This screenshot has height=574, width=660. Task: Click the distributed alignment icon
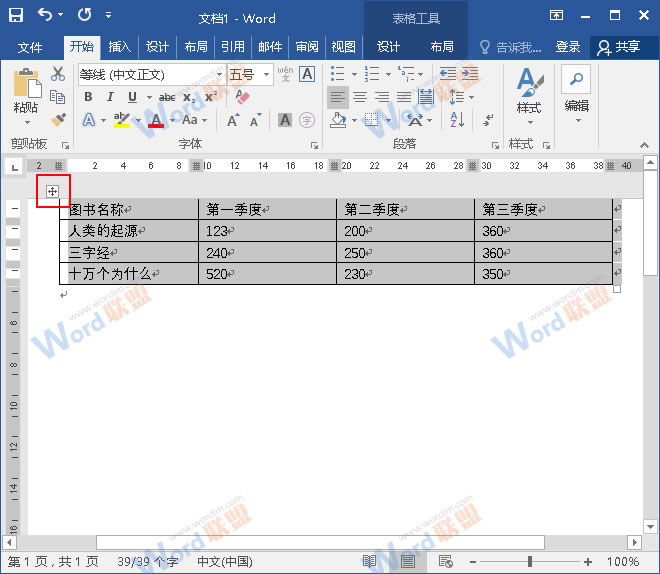coord(426,97)
